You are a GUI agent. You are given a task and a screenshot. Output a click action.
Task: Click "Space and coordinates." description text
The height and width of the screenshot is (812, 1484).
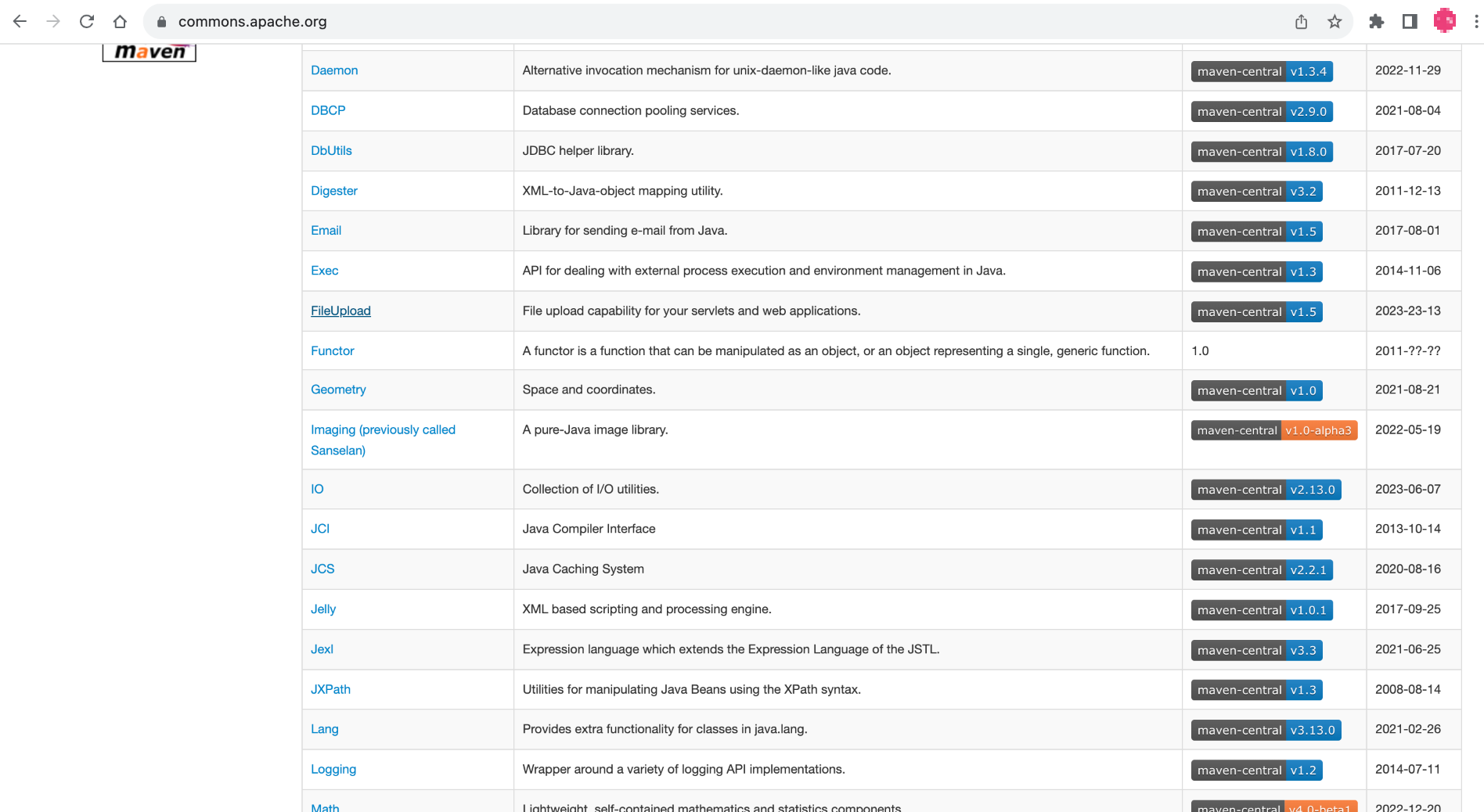(x=589, y=390)
